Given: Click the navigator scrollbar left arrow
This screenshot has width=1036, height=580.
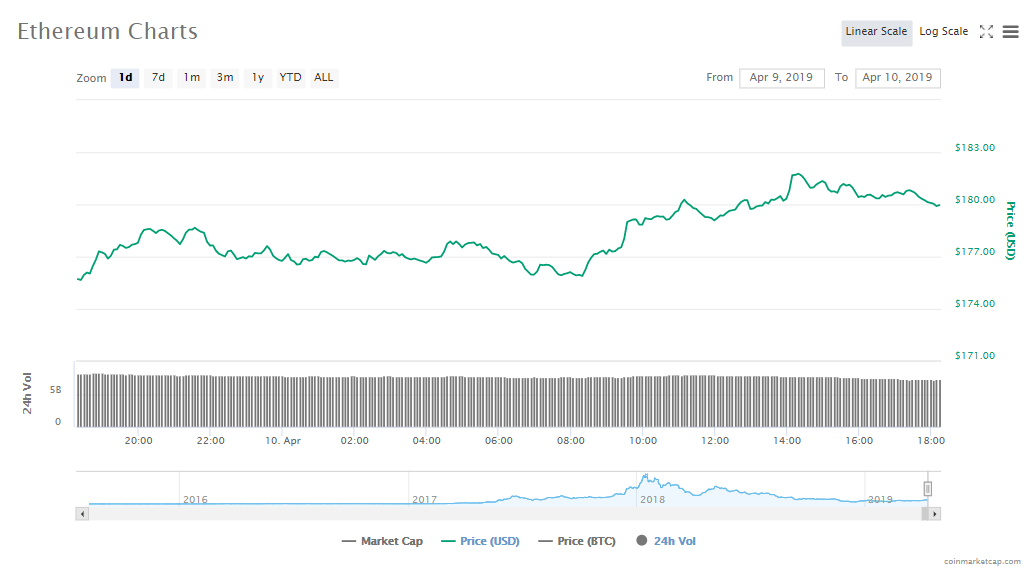Looking at the screenshot, I should tap(83, 514).
